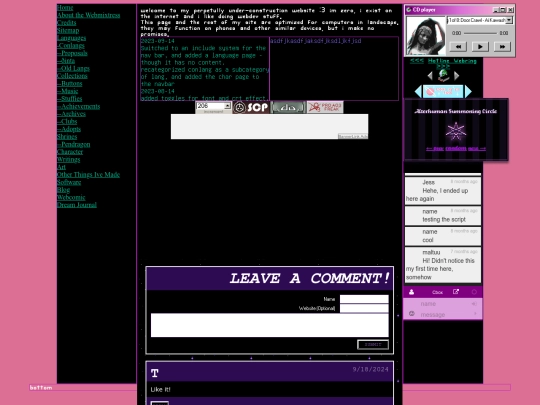The height and width of the screenshot is (405, 540).
Task: Open the Music nav link
Action: point(68,91)
